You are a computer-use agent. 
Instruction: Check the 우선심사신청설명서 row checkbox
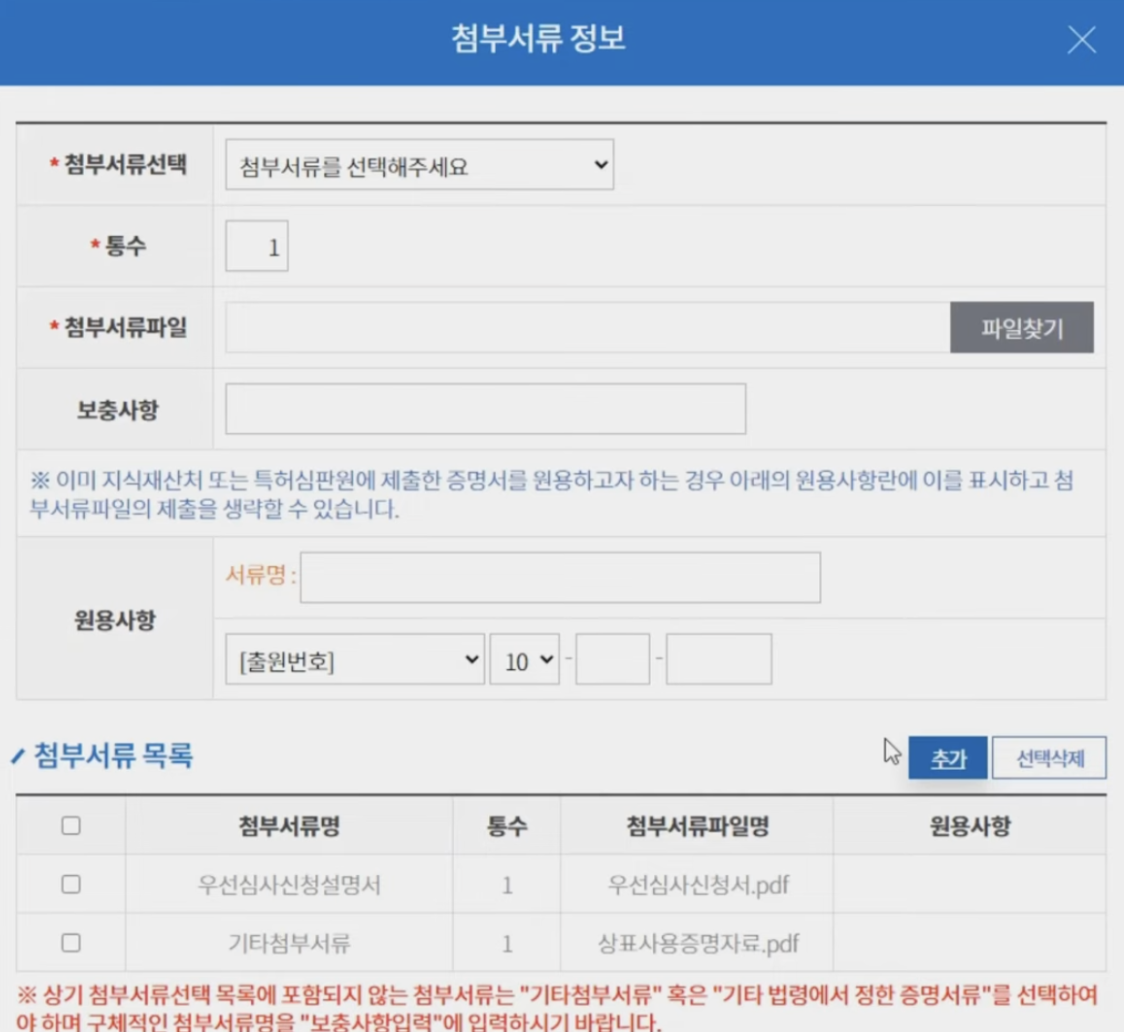69,884
